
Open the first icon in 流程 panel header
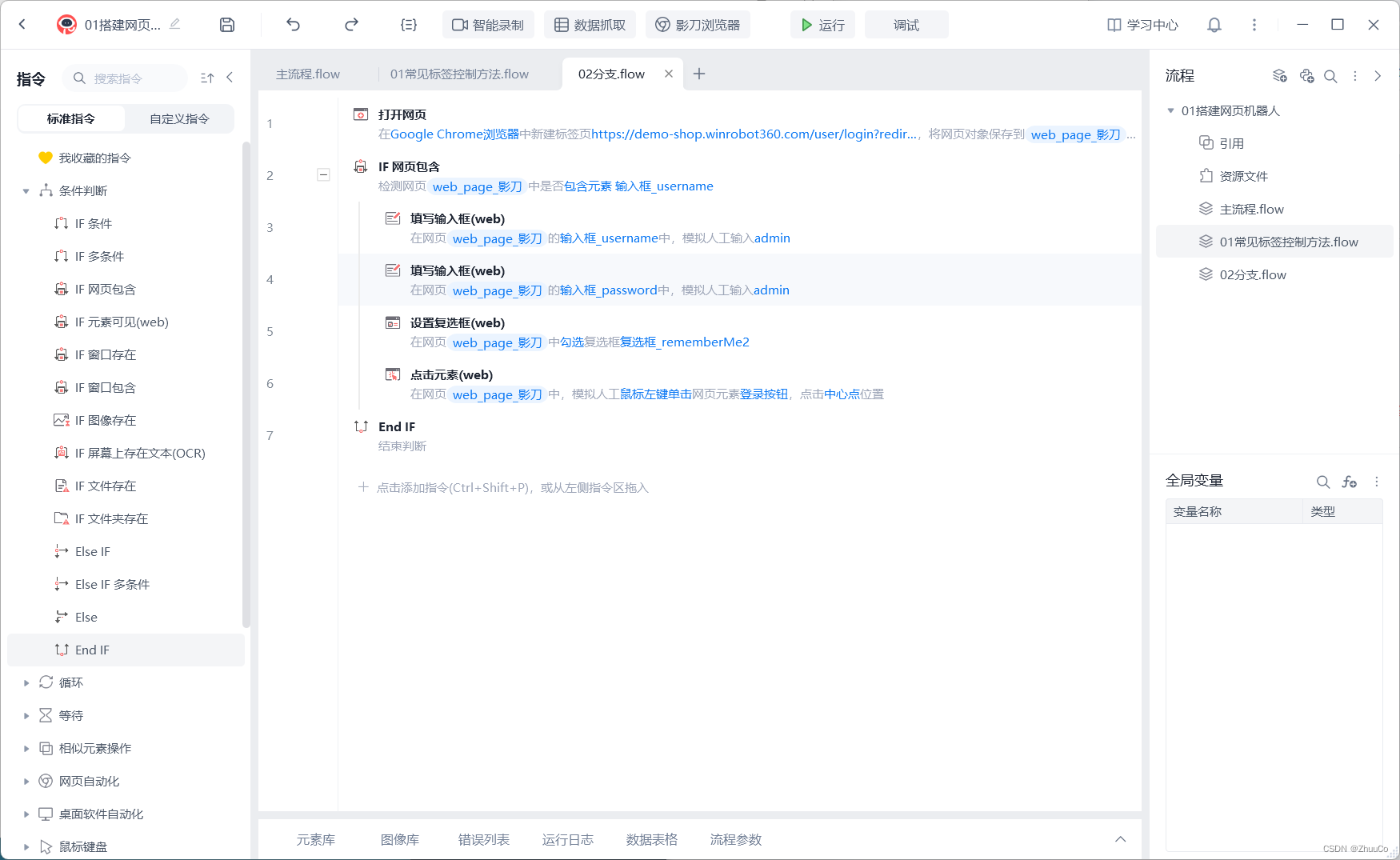coord(1280,76)
